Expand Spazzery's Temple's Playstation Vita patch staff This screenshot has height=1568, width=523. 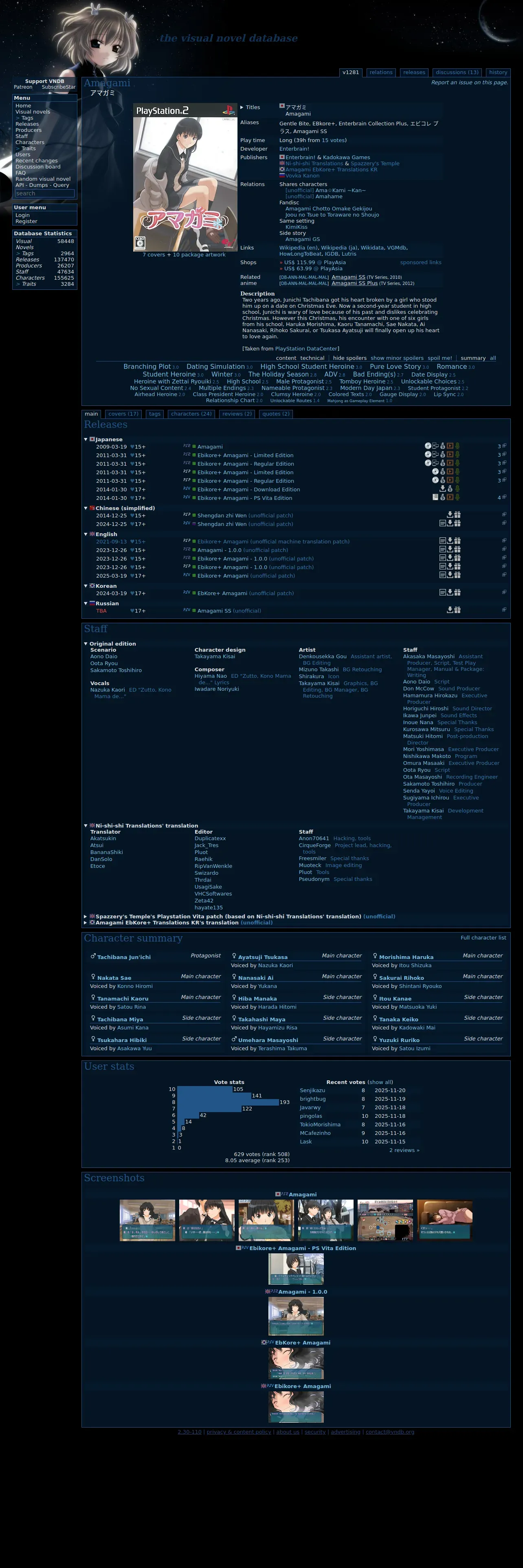click(x=86, y=916)
